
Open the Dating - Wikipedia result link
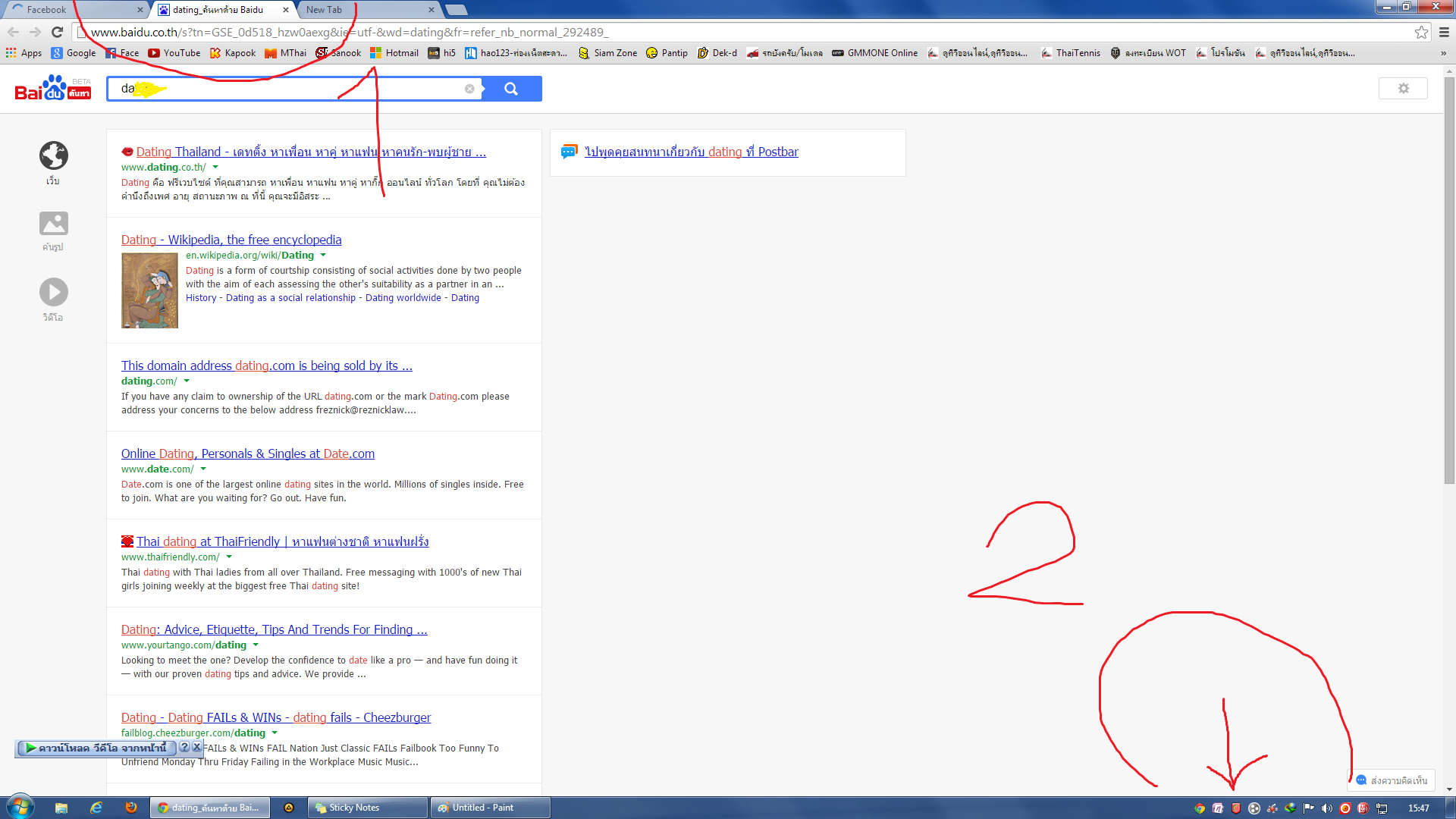[231, 240]
